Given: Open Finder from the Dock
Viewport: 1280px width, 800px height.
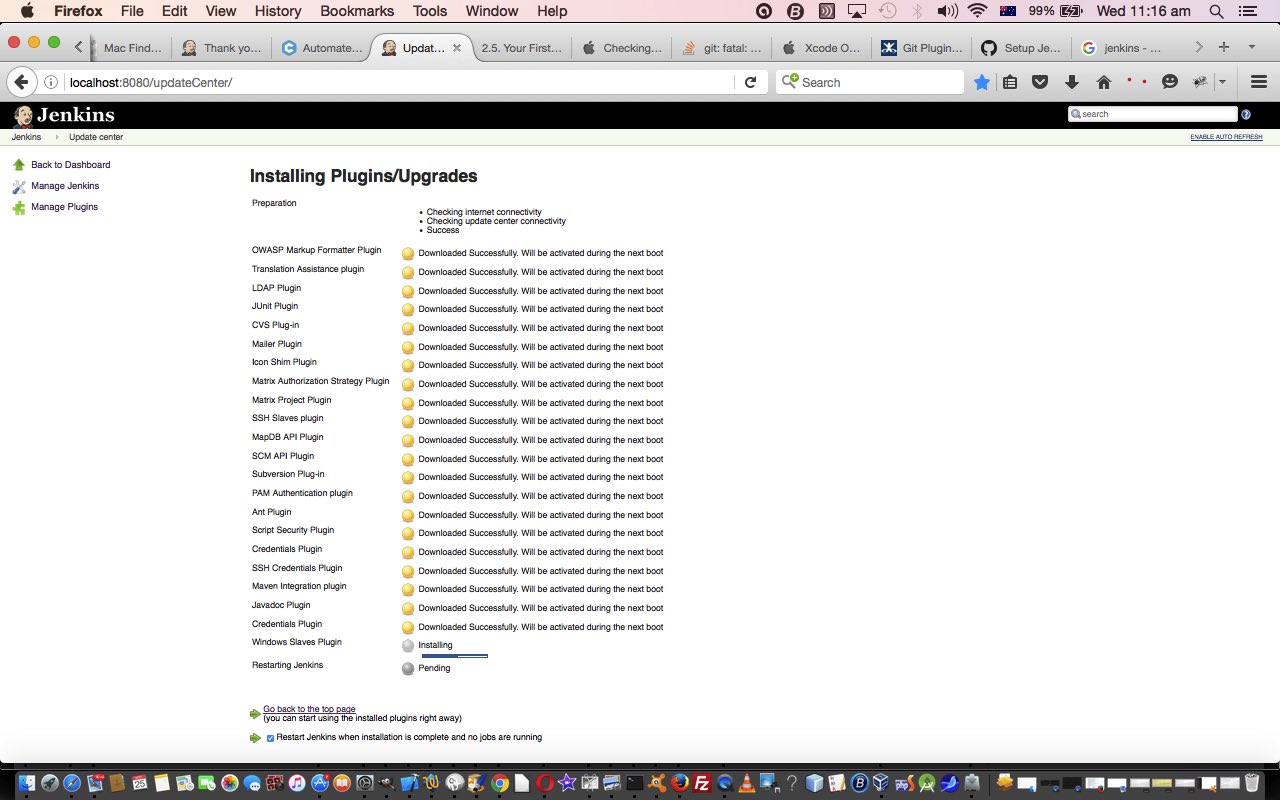Looking at the screenshot, I should point(27,783).
